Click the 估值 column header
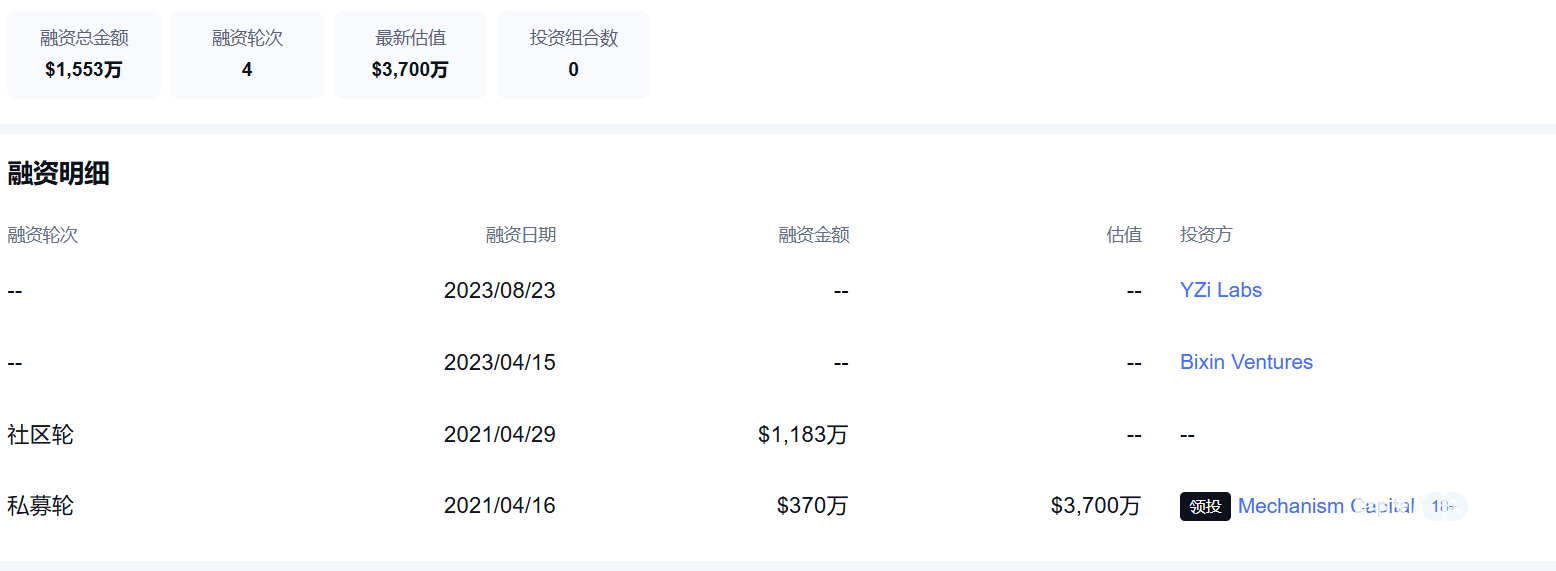The height and width of the screenshot is (571, 1556). click(x=1124, y=235)
